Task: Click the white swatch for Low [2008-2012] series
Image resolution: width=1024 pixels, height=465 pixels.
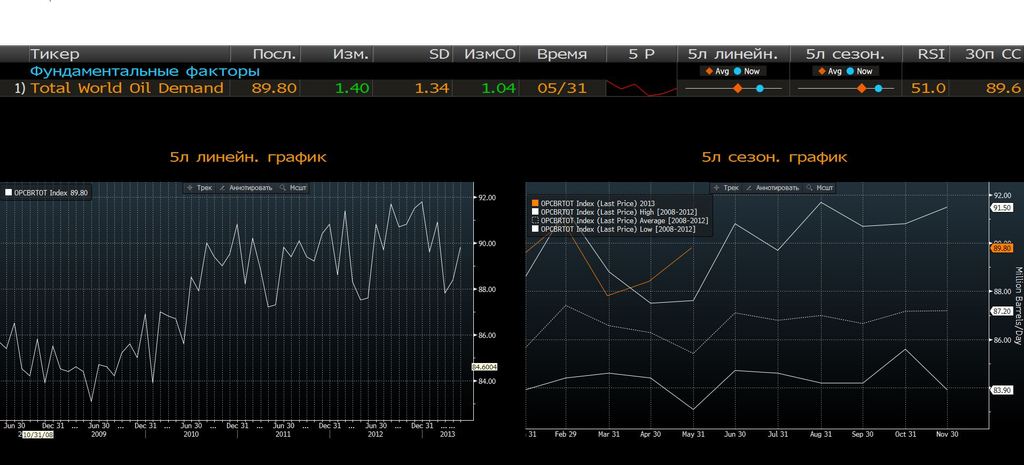Action: point(536,229)
